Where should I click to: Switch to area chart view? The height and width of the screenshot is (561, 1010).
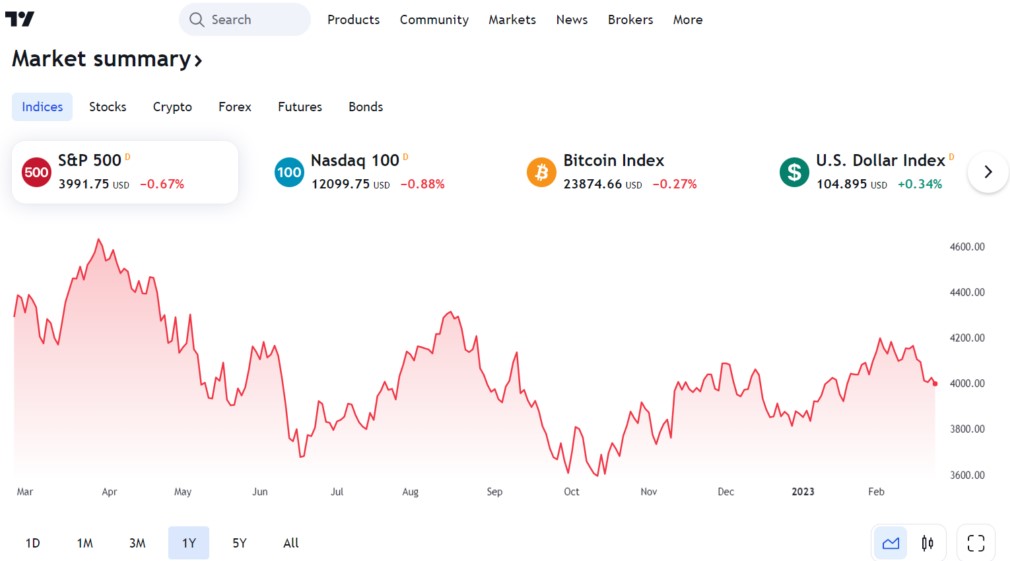891,543
